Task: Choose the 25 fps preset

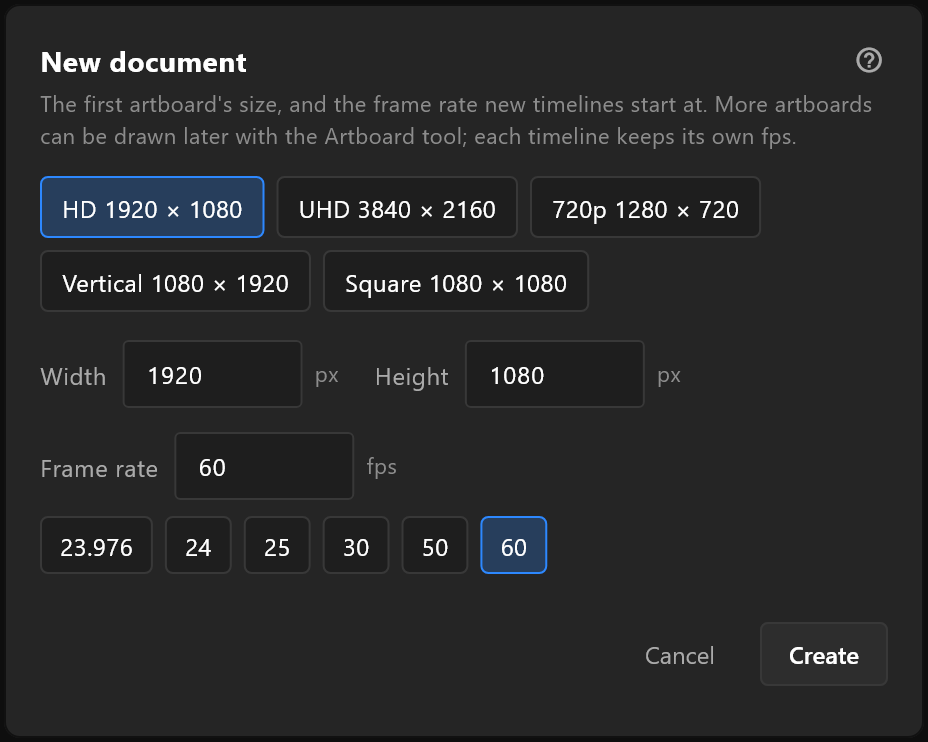Action: pos(277,545)
